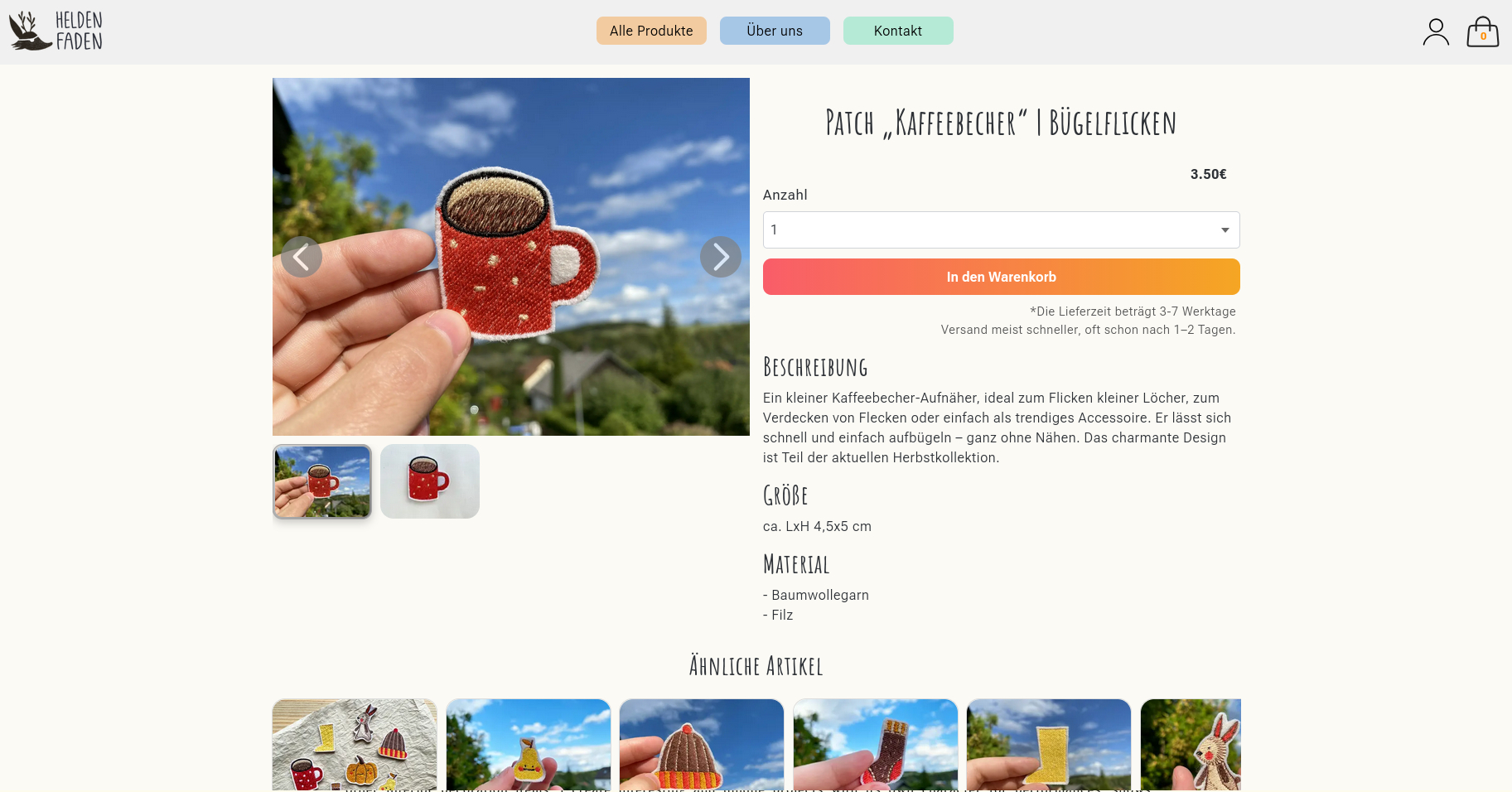Open the Kontakt page
The height and width of the screenshot is (792, 1512).
898,31
